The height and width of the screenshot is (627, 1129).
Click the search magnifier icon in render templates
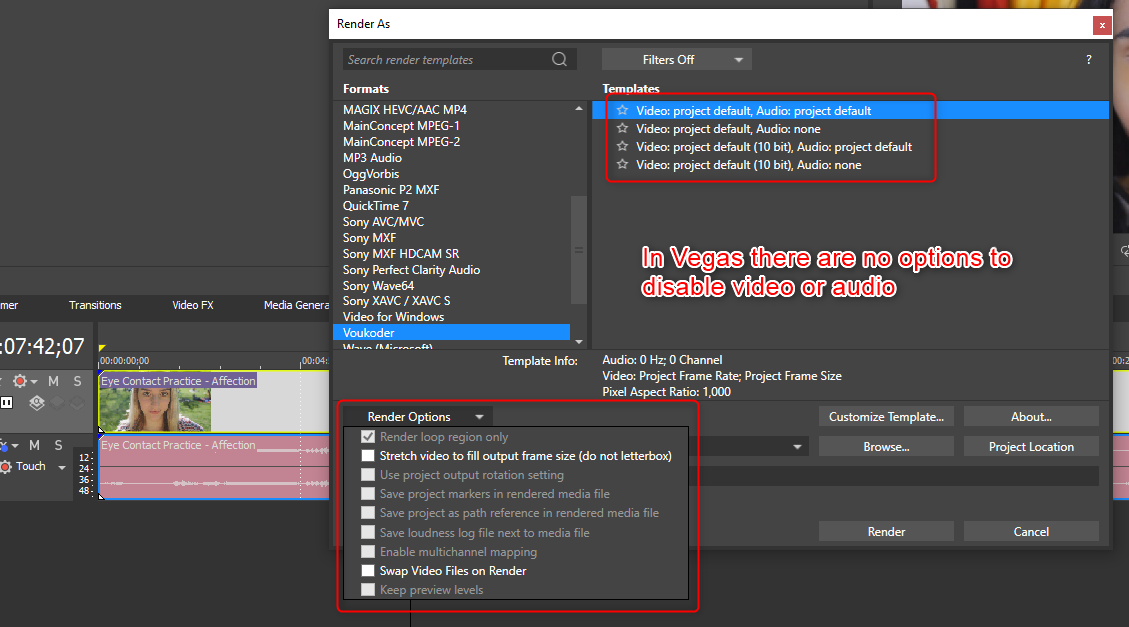pos(560,60)
